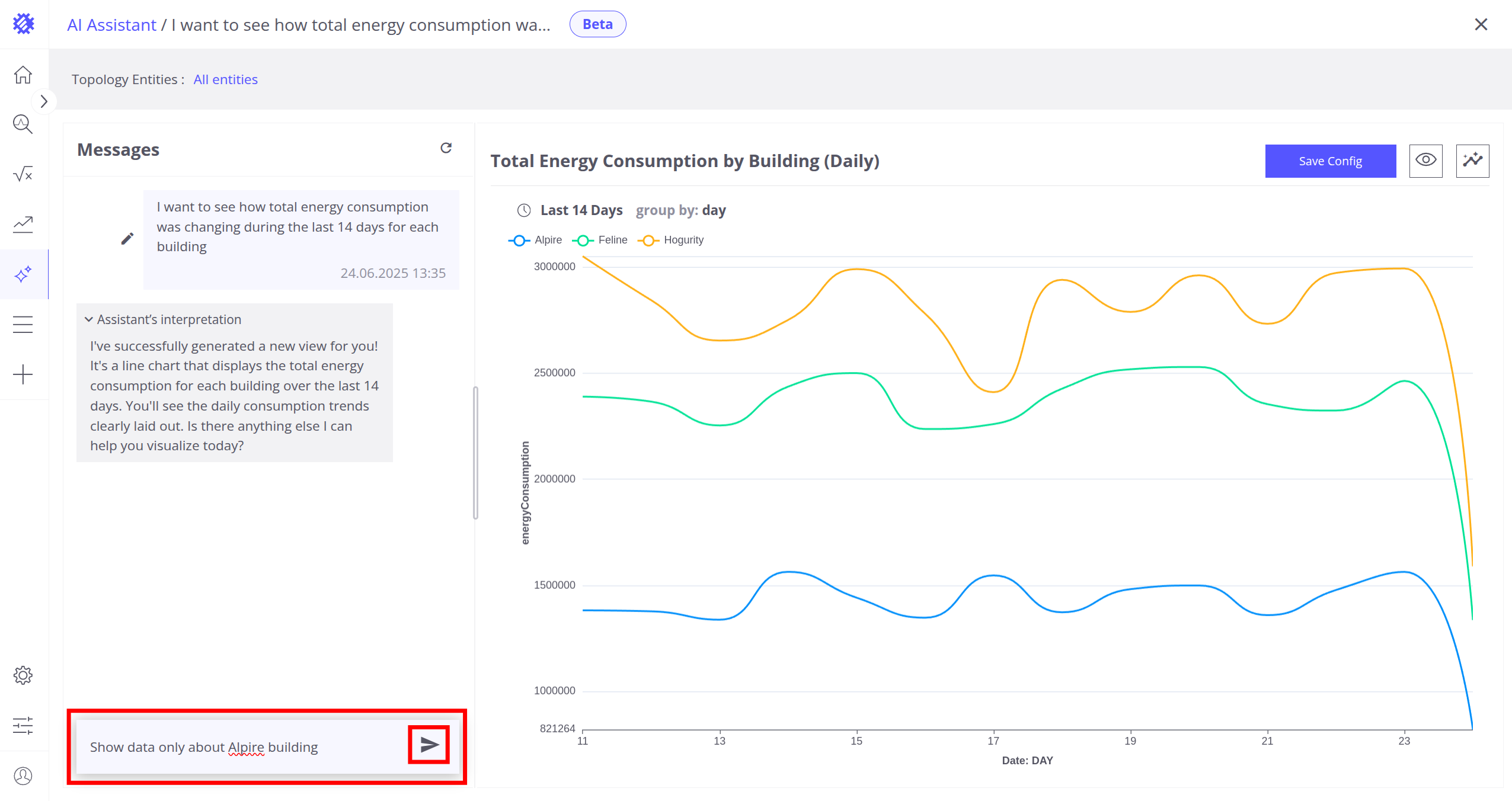Refresh the Messages panel
Image resolution: width=1512 pixels, height=801 pixels.
[x=446, y=148]
